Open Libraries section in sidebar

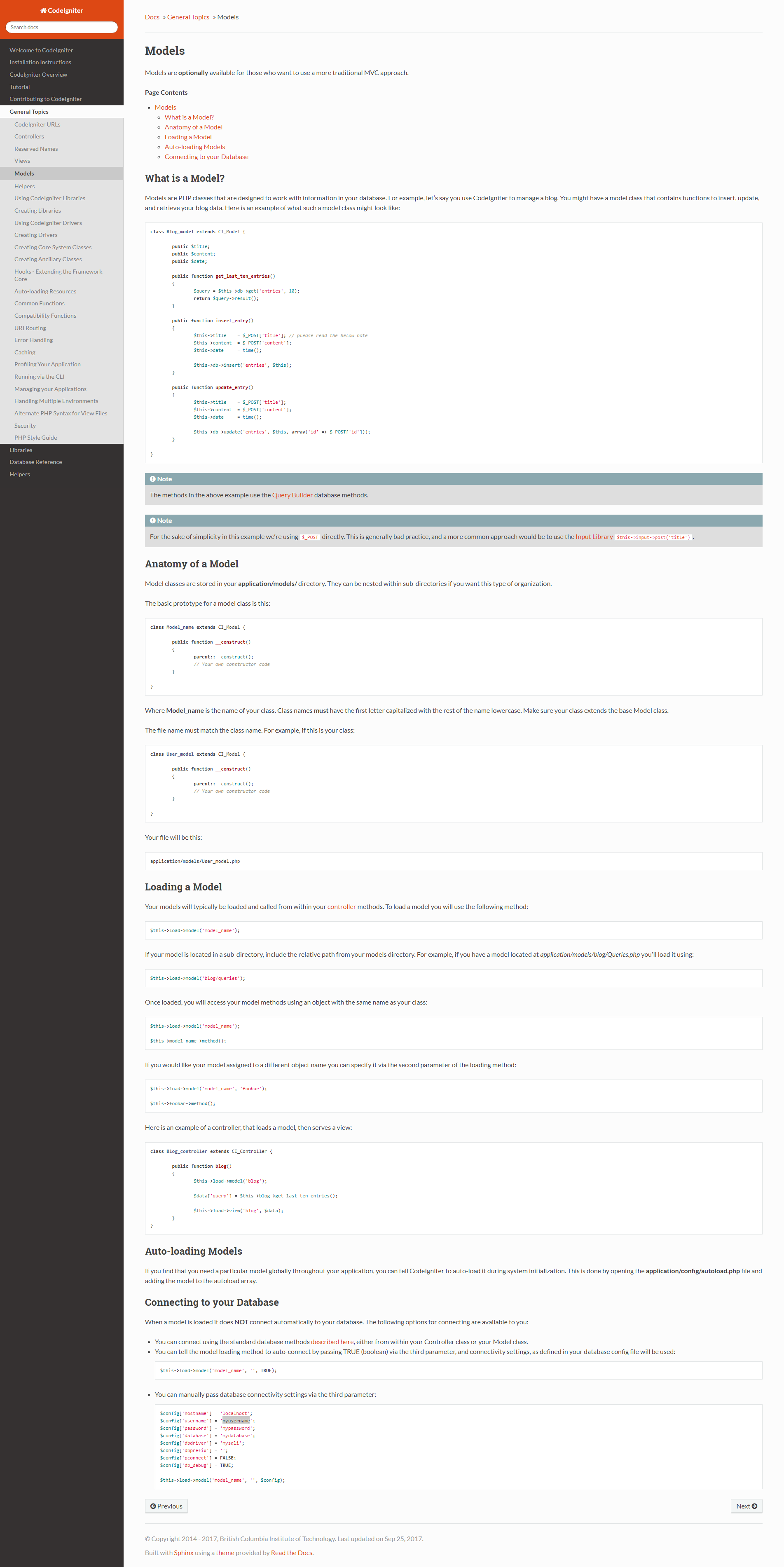pyautogui.click(x=61, y=450)
